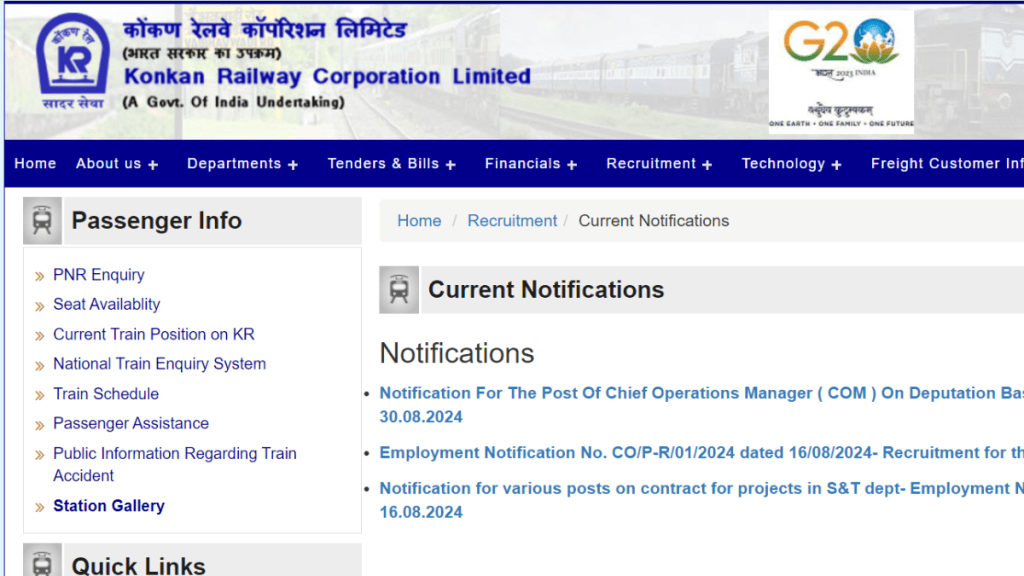Click the arrow icon beside Station Gallery
The image size is (1024, 576).
pos(39,506)
